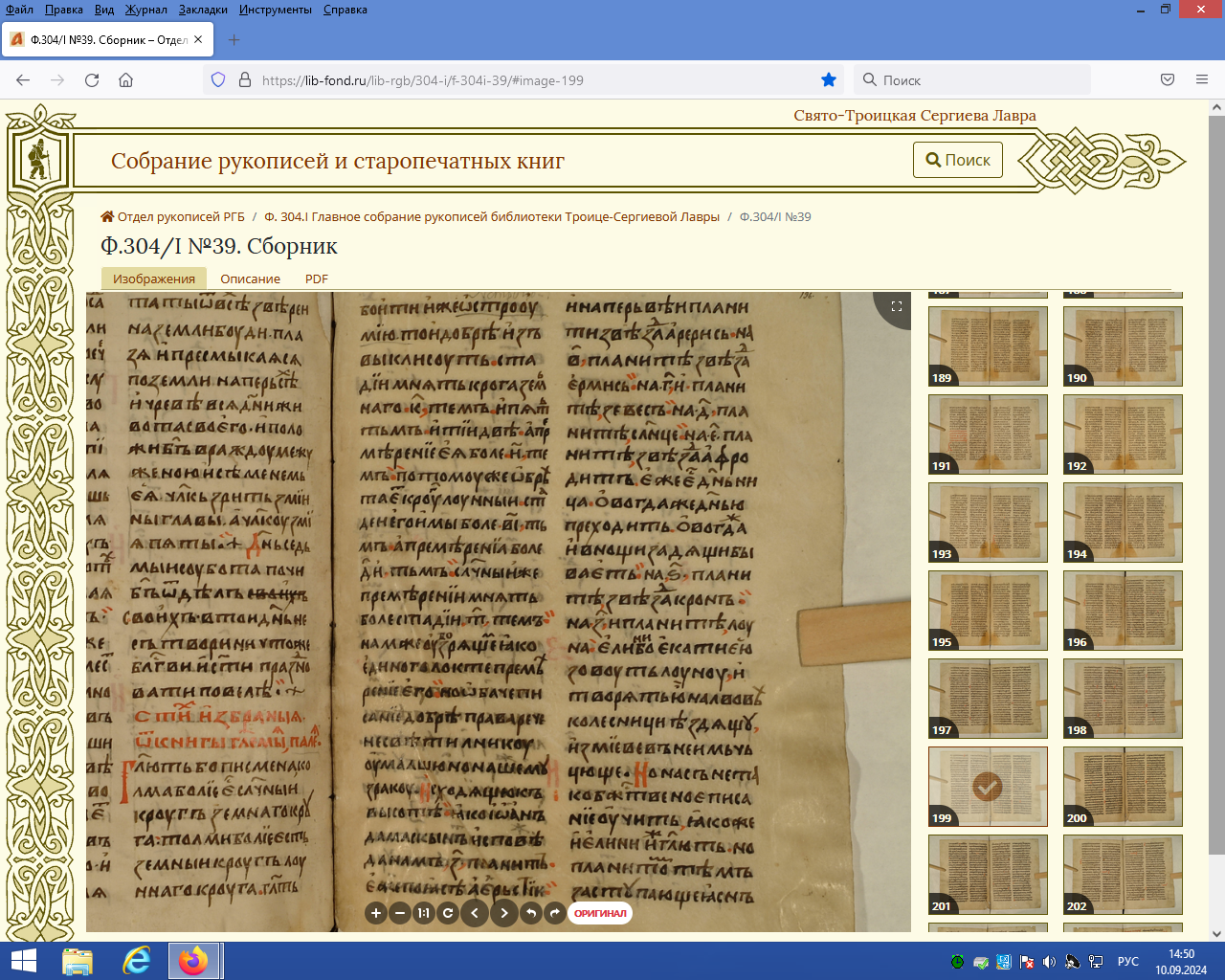The height and width of the screenshot is (980, 1225).
Task: Reset the viewer with the circular arrow
Action: point(447,913)
